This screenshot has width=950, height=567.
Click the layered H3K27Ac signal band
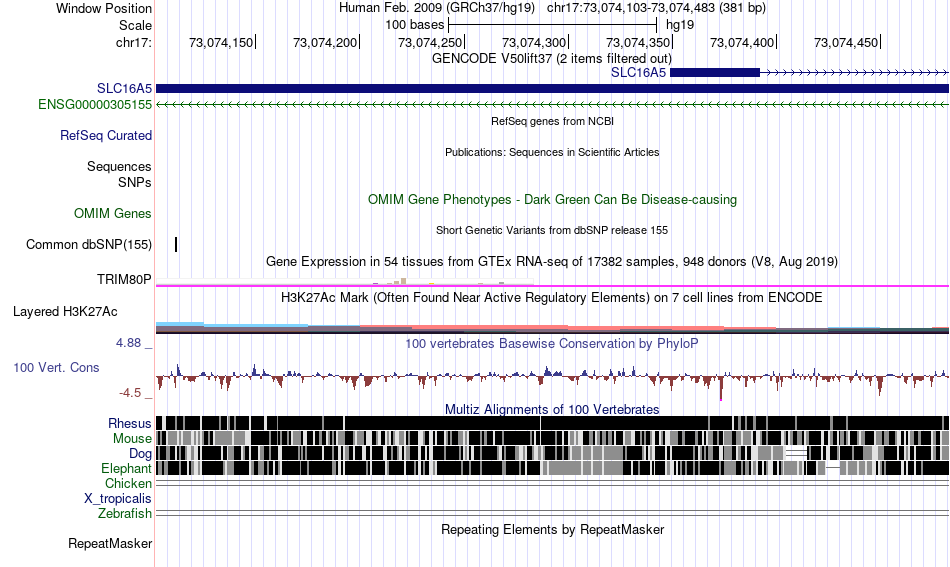click(x=553, y=328)
